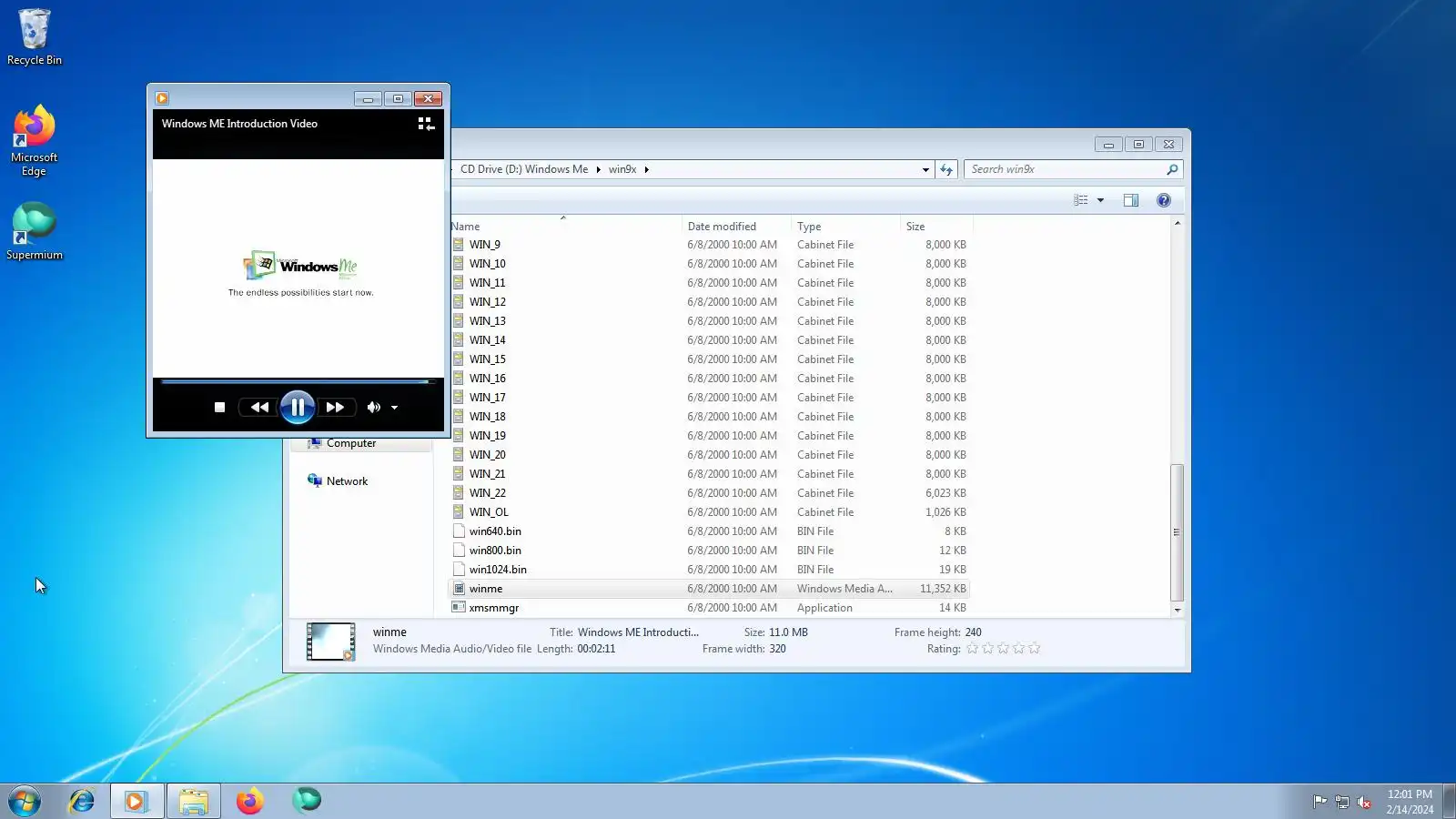Rate the winme file five stars
This screenshot has width=1456, height=819.
1034,649
